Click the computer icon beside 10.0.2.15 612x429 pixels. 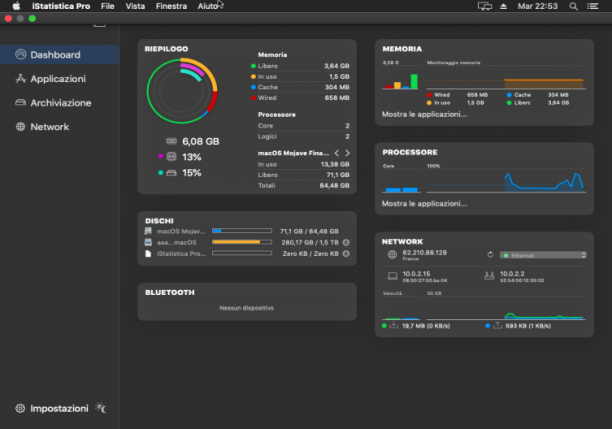click(392, 276)
